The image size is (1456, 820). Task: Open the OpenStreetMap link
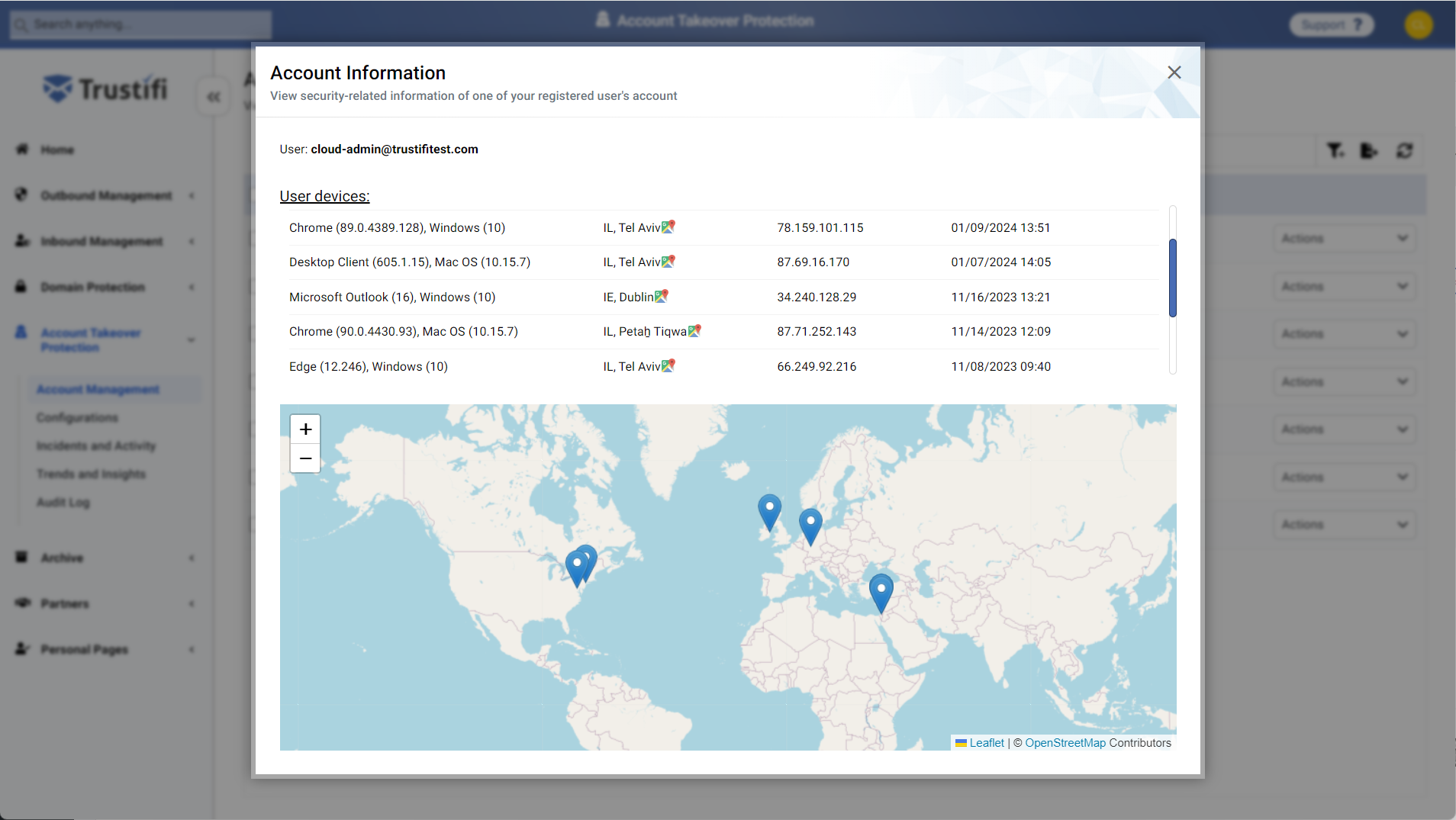tap(1065, 743)
